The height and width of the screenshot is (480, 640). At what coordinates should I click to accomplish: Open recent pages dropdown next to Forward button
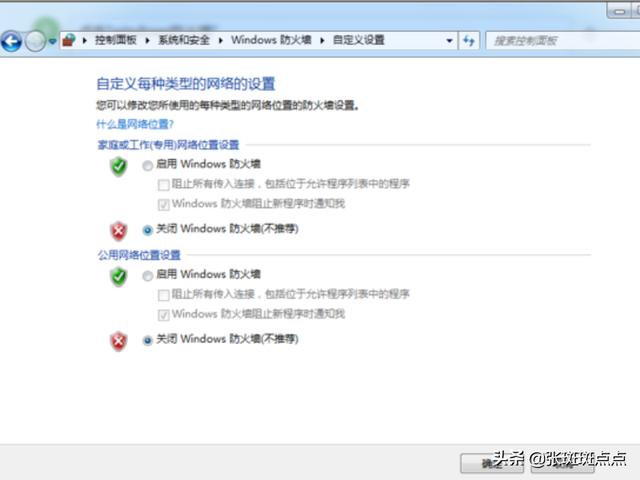tap(52, 41)
